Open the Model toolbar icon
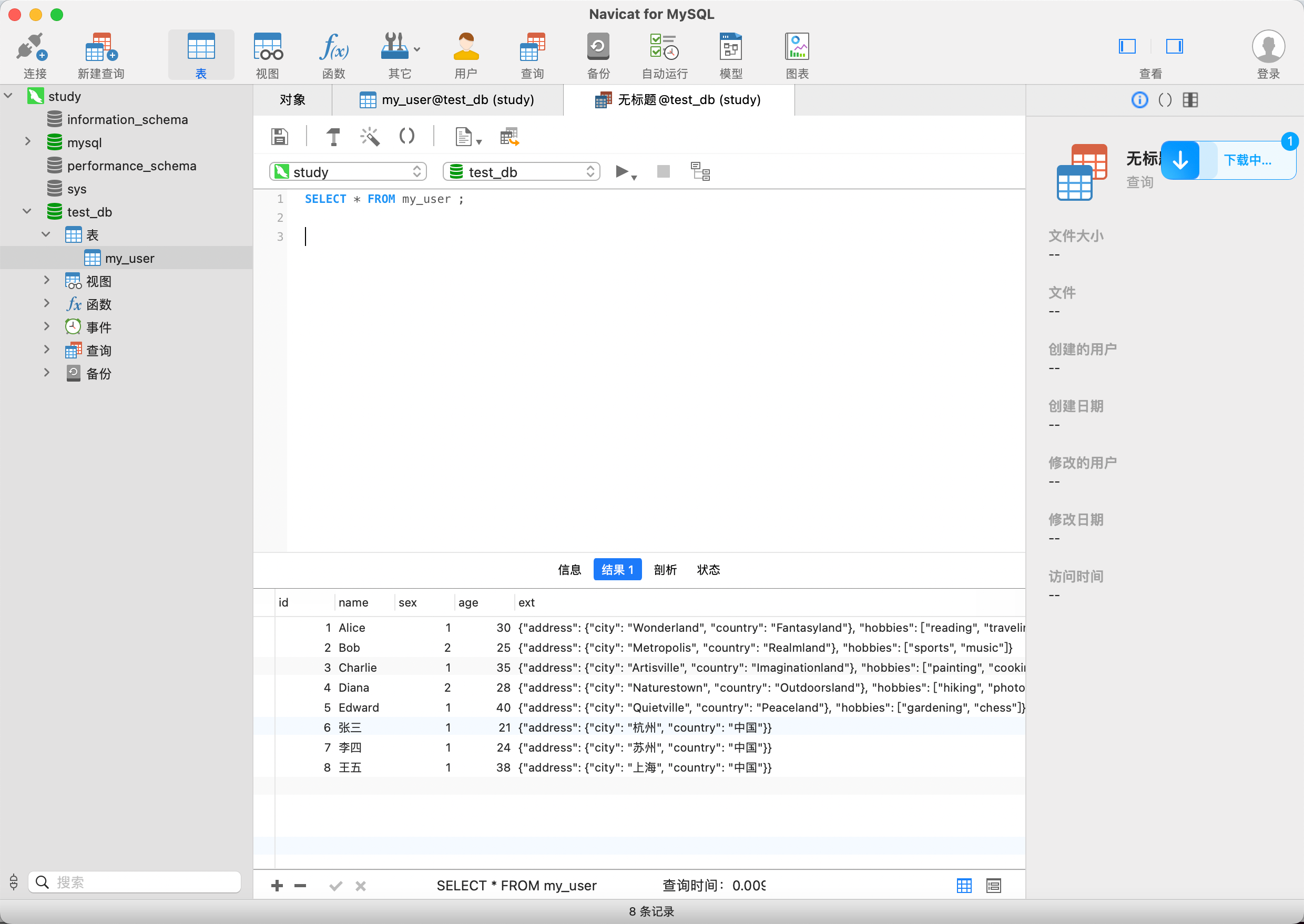The width and height of the screenshot is (1304, 924). click(730, 55)
